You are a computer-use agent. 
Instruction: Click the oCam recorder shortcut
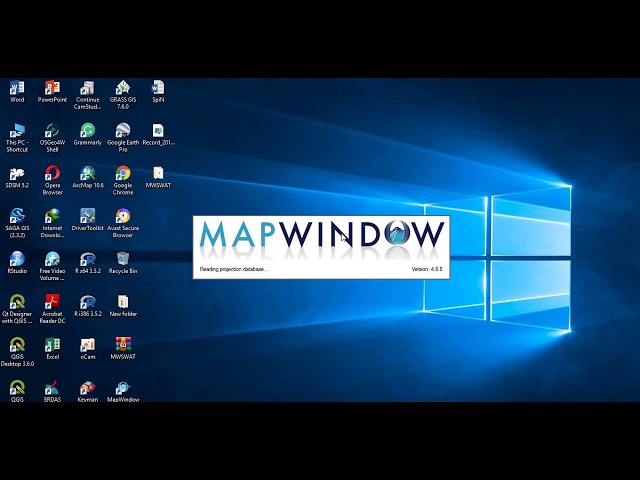tap(87, 349)
